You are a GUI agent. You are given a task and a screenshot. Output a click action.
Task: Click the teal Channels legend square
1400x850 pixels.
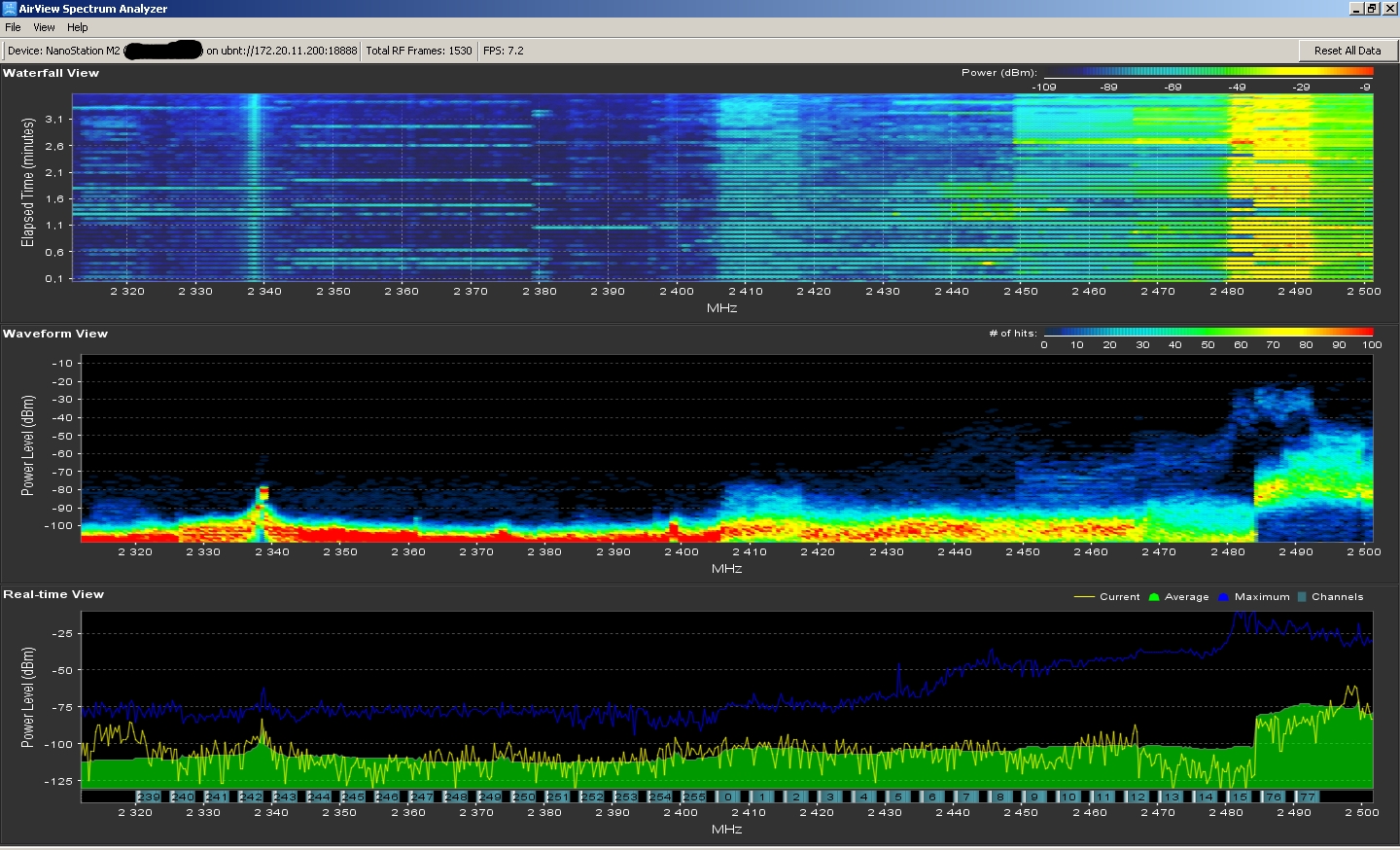[1302, 597]
